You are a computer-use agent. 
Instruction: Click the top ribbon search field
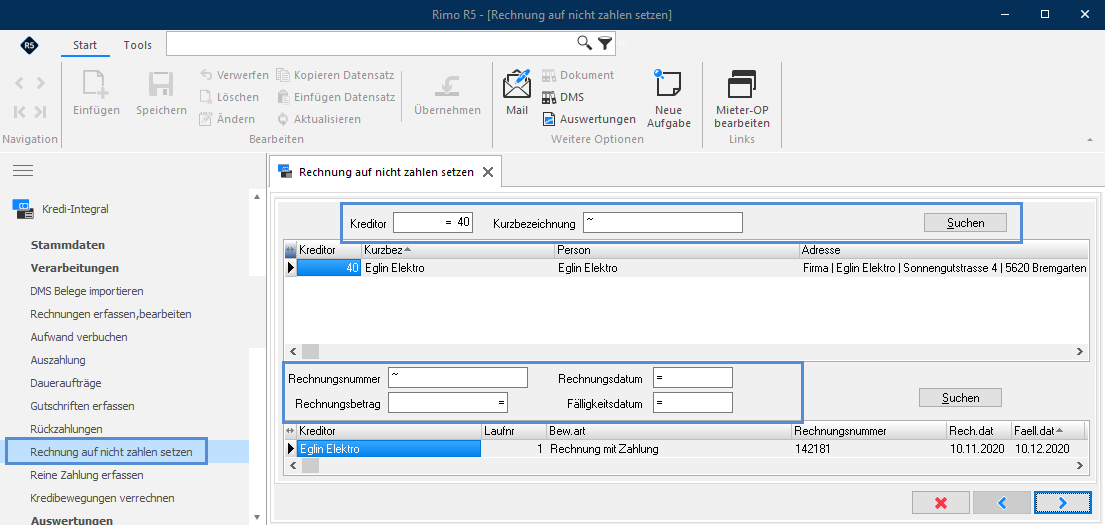(x=371, y=43)
